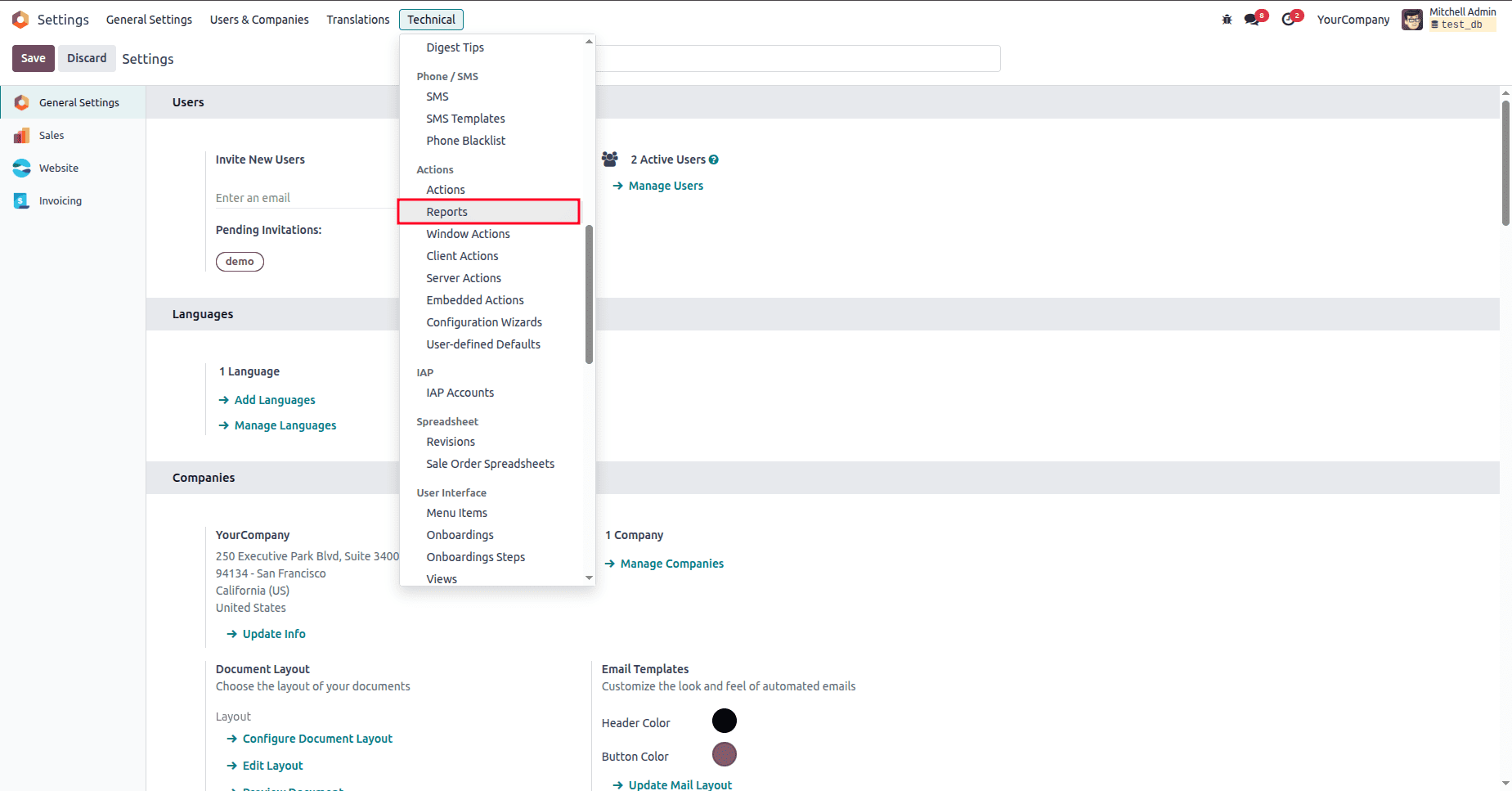Select the Sales settings icon in sidebar
1512x791 pixels.
21,135
